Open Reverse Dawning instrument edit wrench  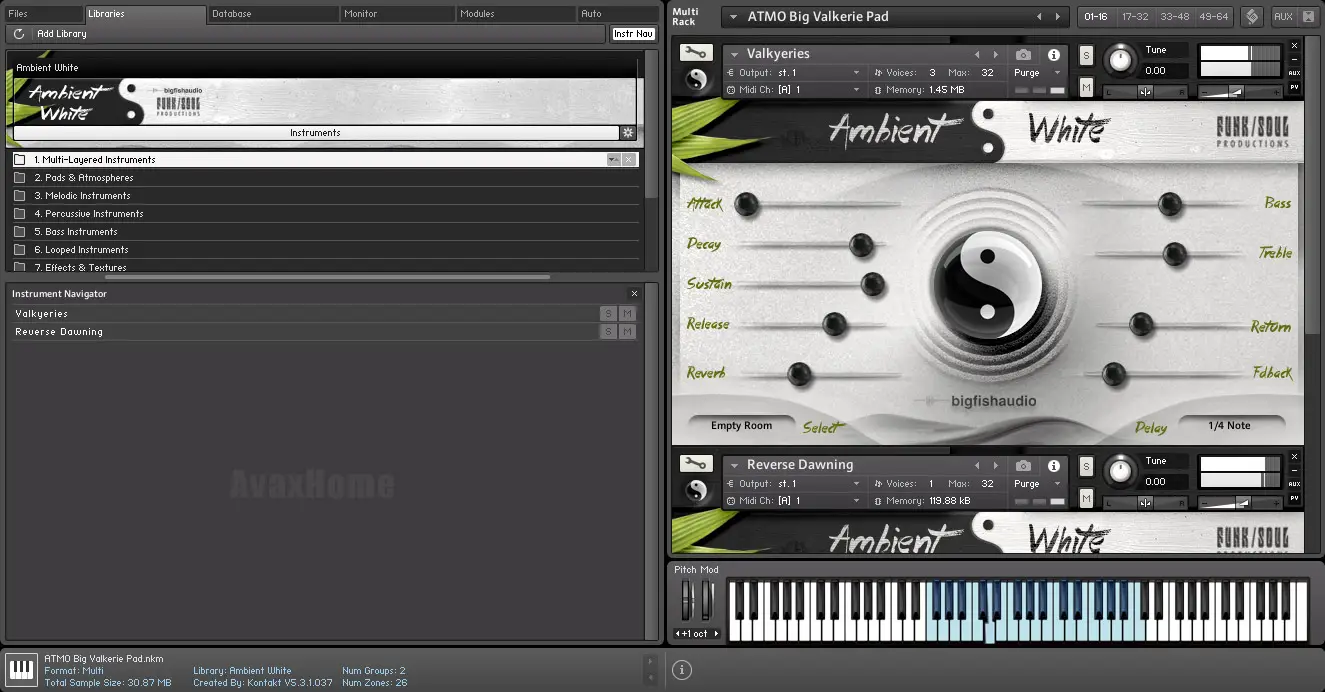[695, 464]
